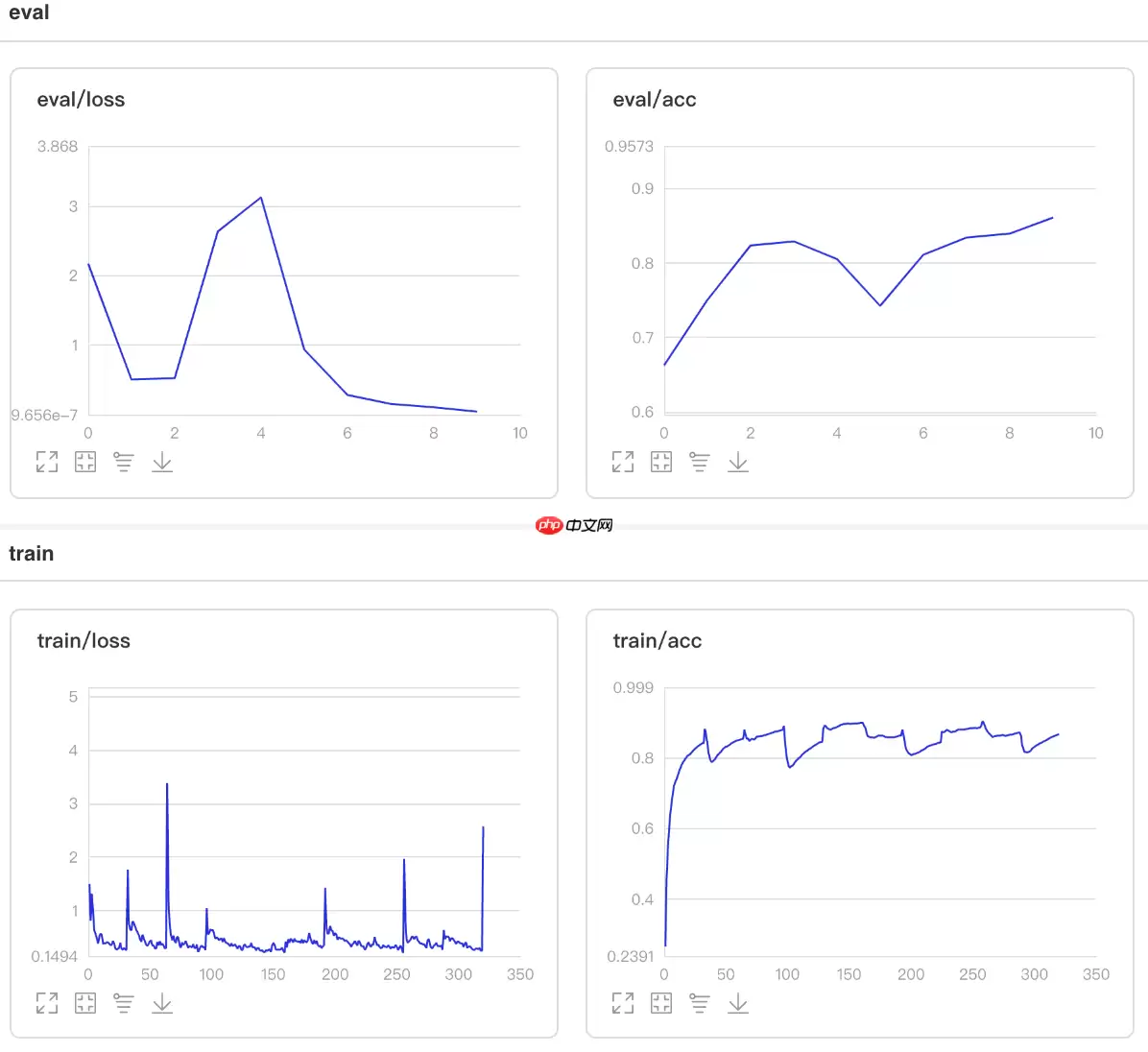Toggle the axis-lines icon below the eval/acc chart

700,462
